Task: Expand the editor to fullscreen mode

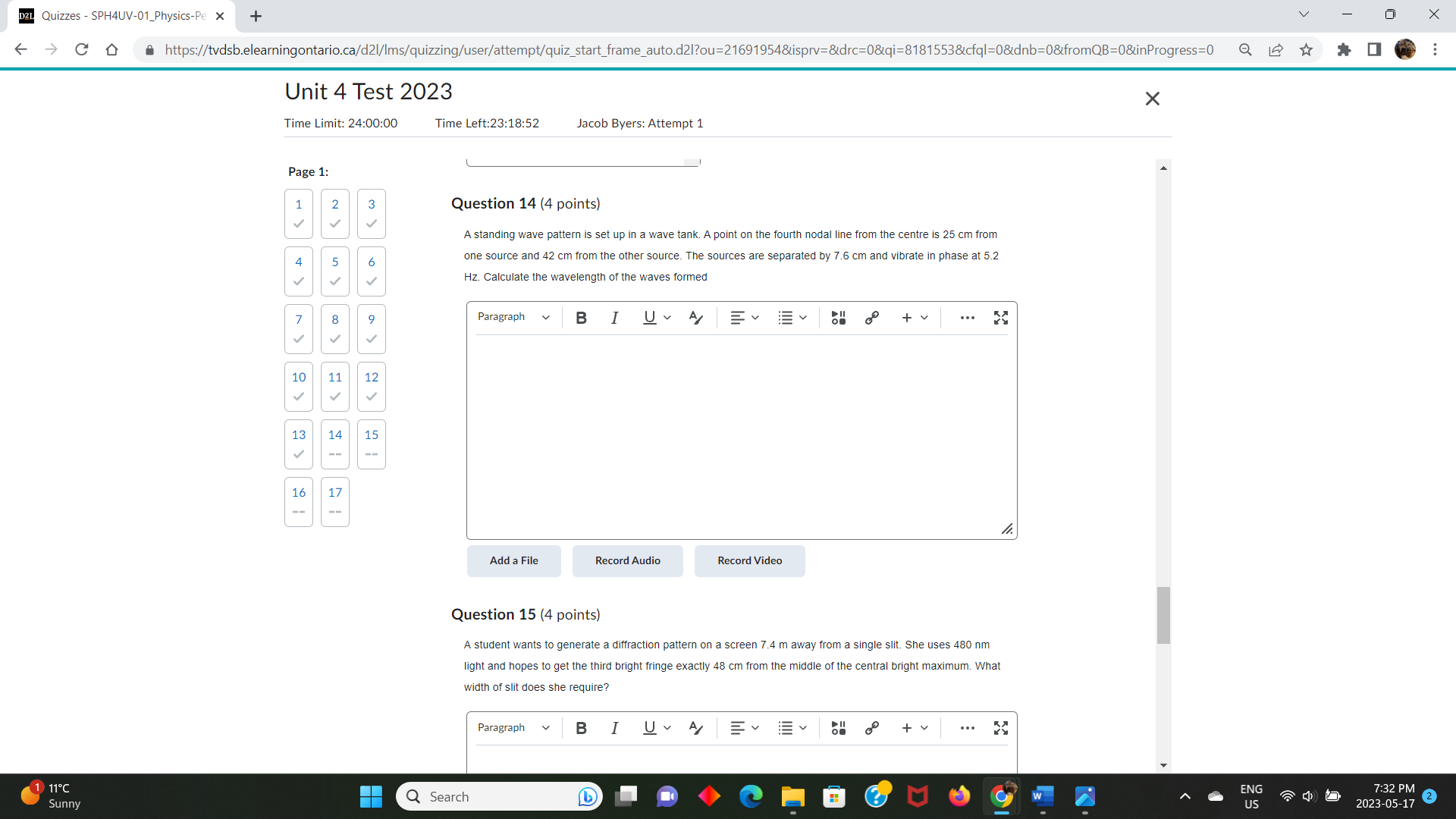Action: click(1000, 317)
